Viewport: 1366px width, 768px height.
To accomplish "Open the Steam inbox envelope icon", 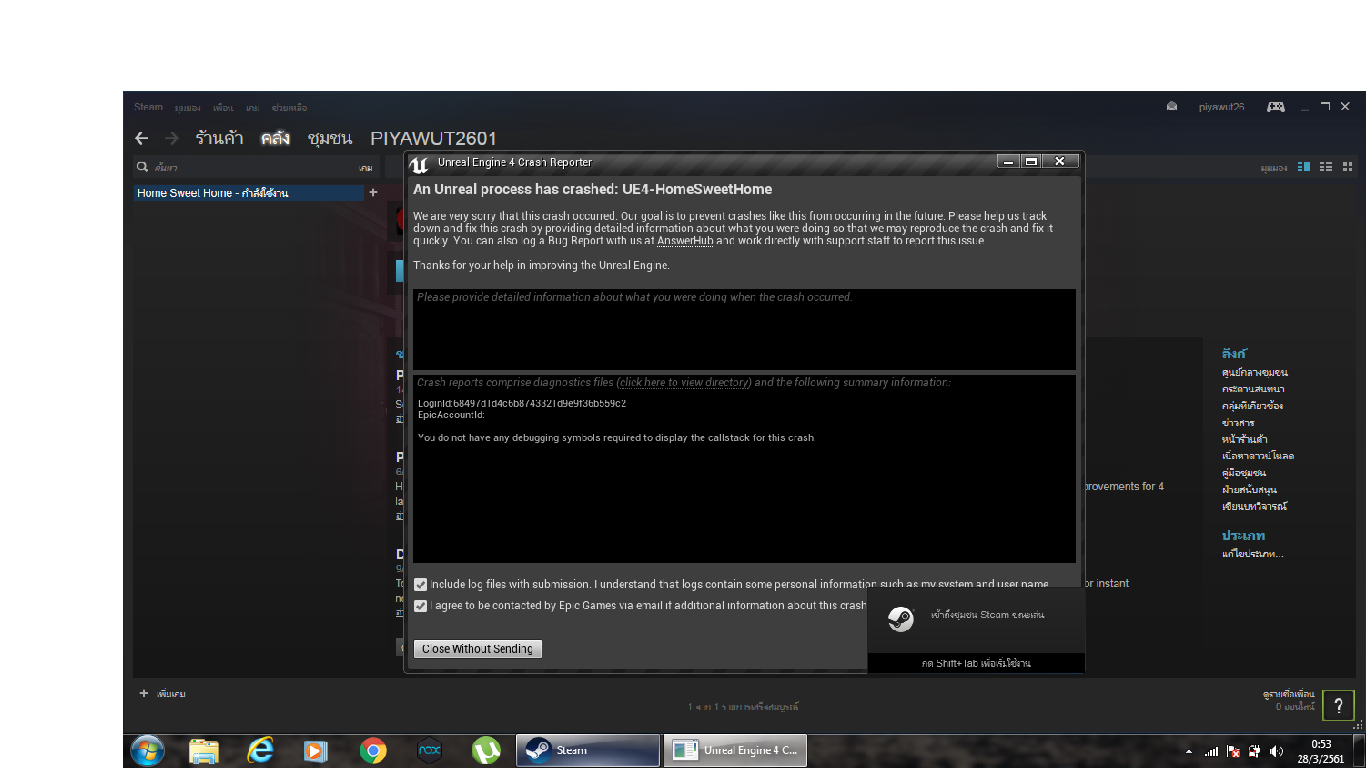I will pyautogui.click(x=1172, y=107).
